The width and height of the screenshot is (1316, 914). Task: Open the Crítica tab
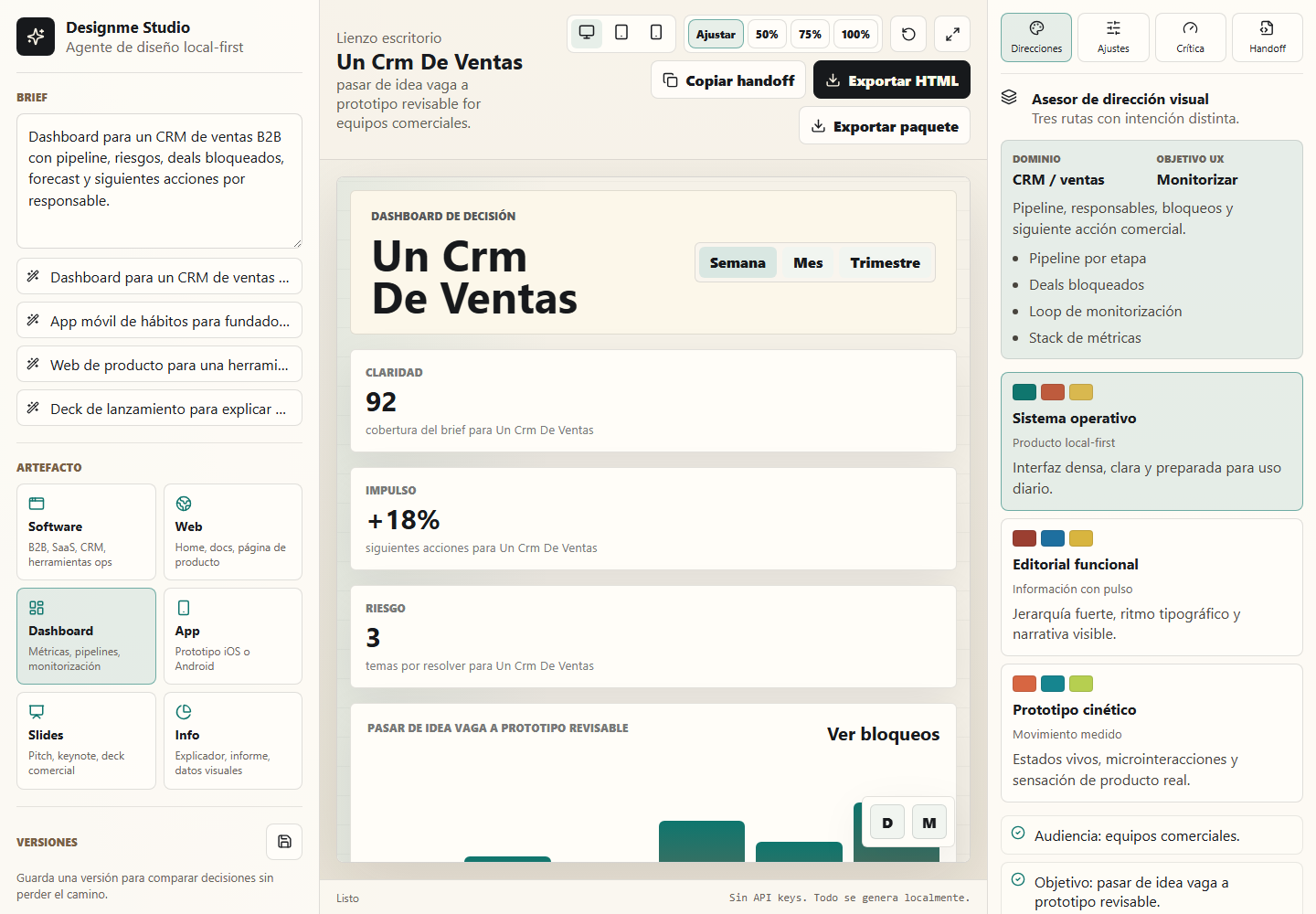[1190, 37]
